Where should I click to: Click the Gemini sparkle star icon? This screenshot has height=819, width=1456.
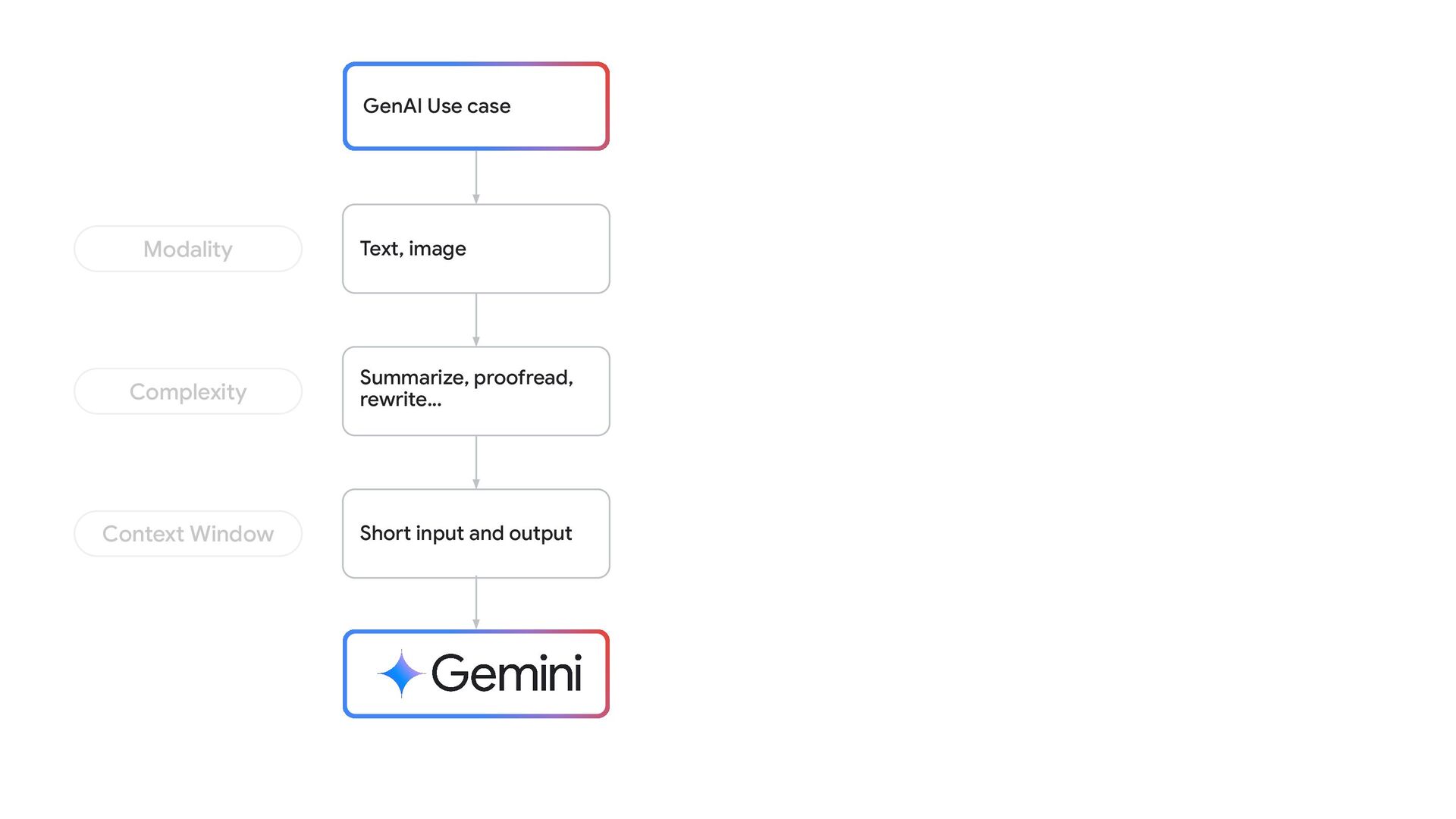point(401,673)
